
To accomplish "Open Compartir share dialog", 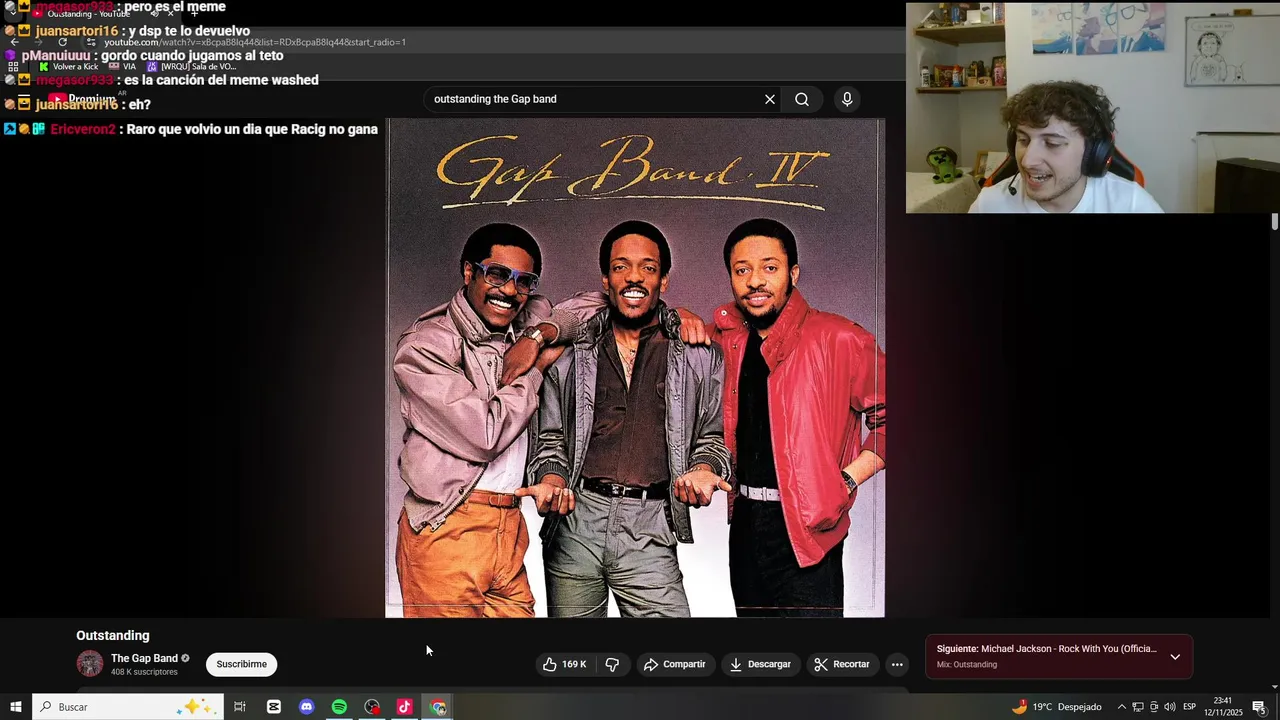I will click(x=675, y=664).
